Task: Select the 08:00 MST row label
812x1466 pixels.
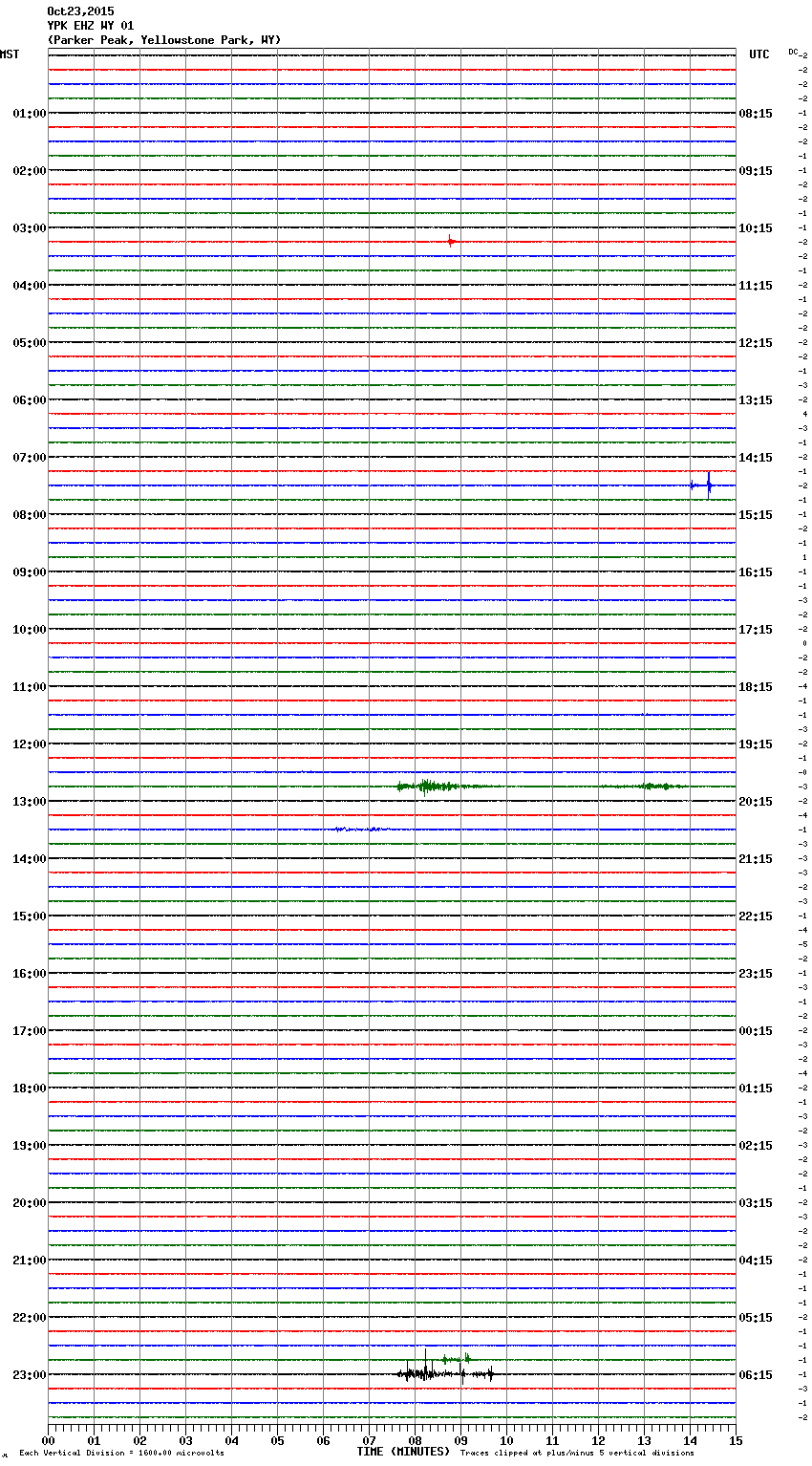Action: (30, 515)
